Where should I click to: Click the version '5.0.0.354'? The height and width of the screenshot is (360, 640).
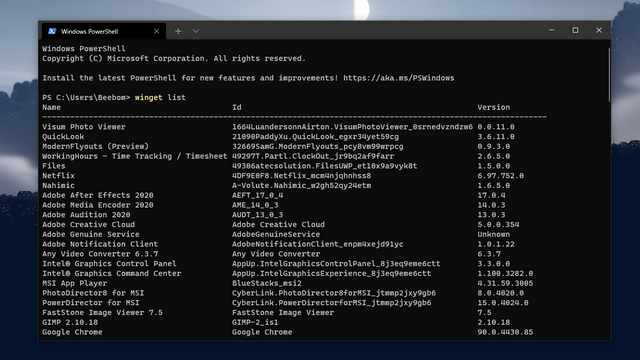pos(498,225)
